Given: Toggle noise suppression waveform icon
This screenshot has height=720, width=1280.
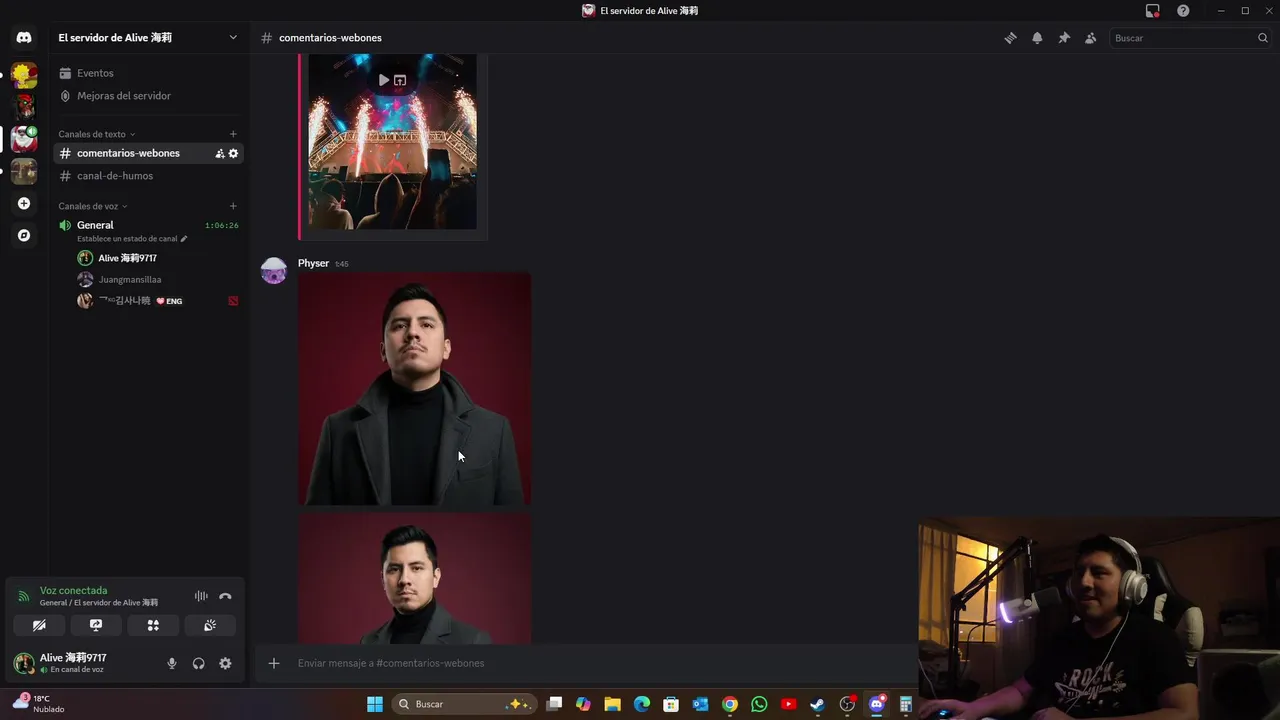Looking at the screenshot, I should tap(201, 596).
